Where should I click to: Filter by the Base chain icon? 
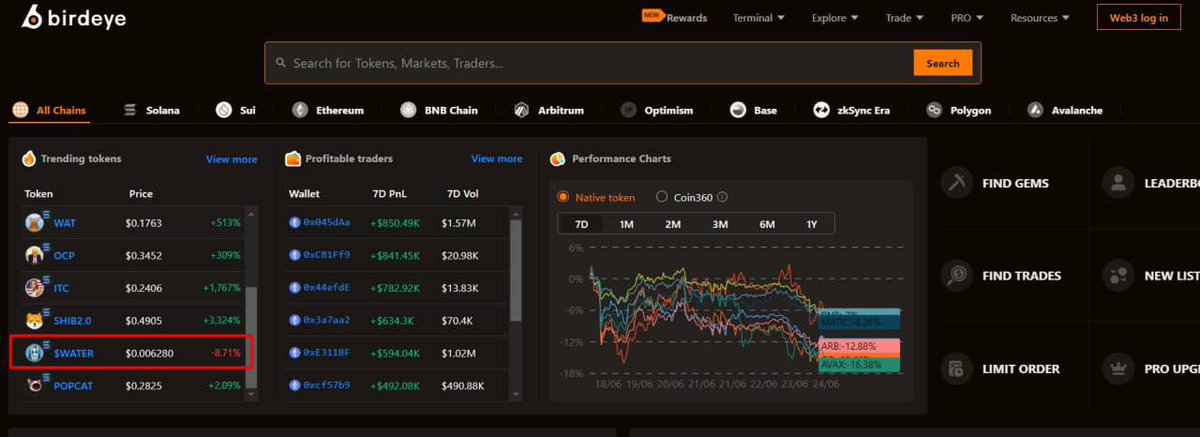[738, 110]
